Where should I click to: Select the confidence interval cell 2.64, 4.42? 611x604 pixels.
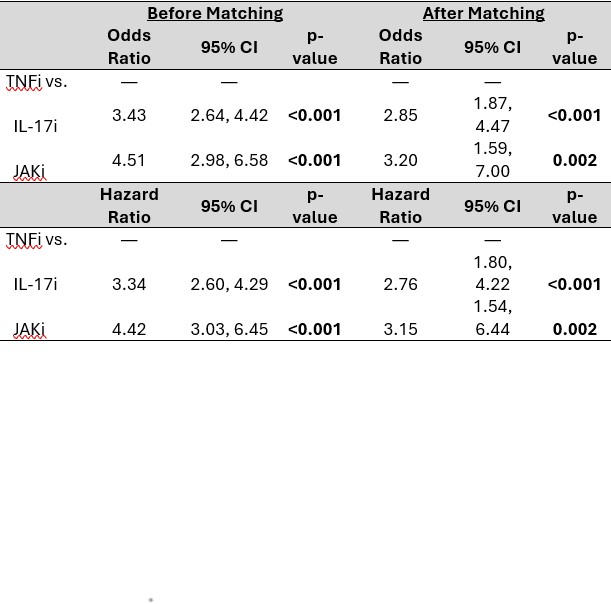[229, 115]
